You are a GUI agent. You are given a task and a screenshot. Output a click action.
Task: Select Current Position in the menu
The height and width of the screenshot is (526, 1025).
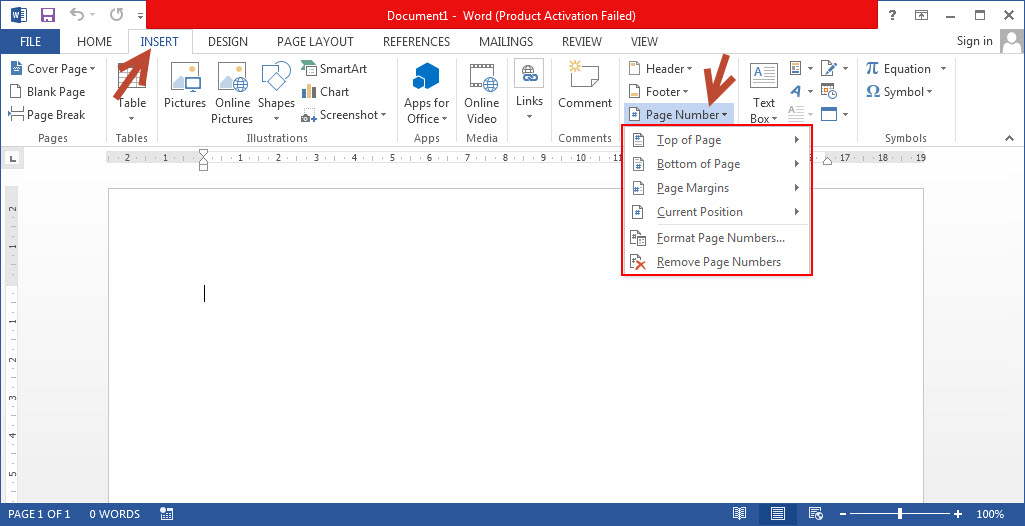pos(716,212)
